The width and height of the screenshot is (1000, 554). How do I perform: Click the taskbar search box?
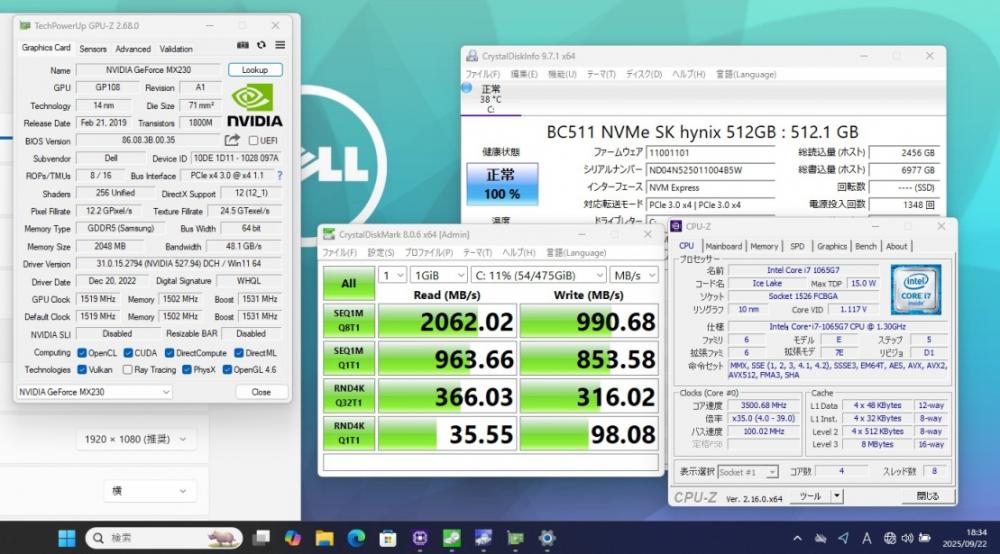[x=164, y=538]
